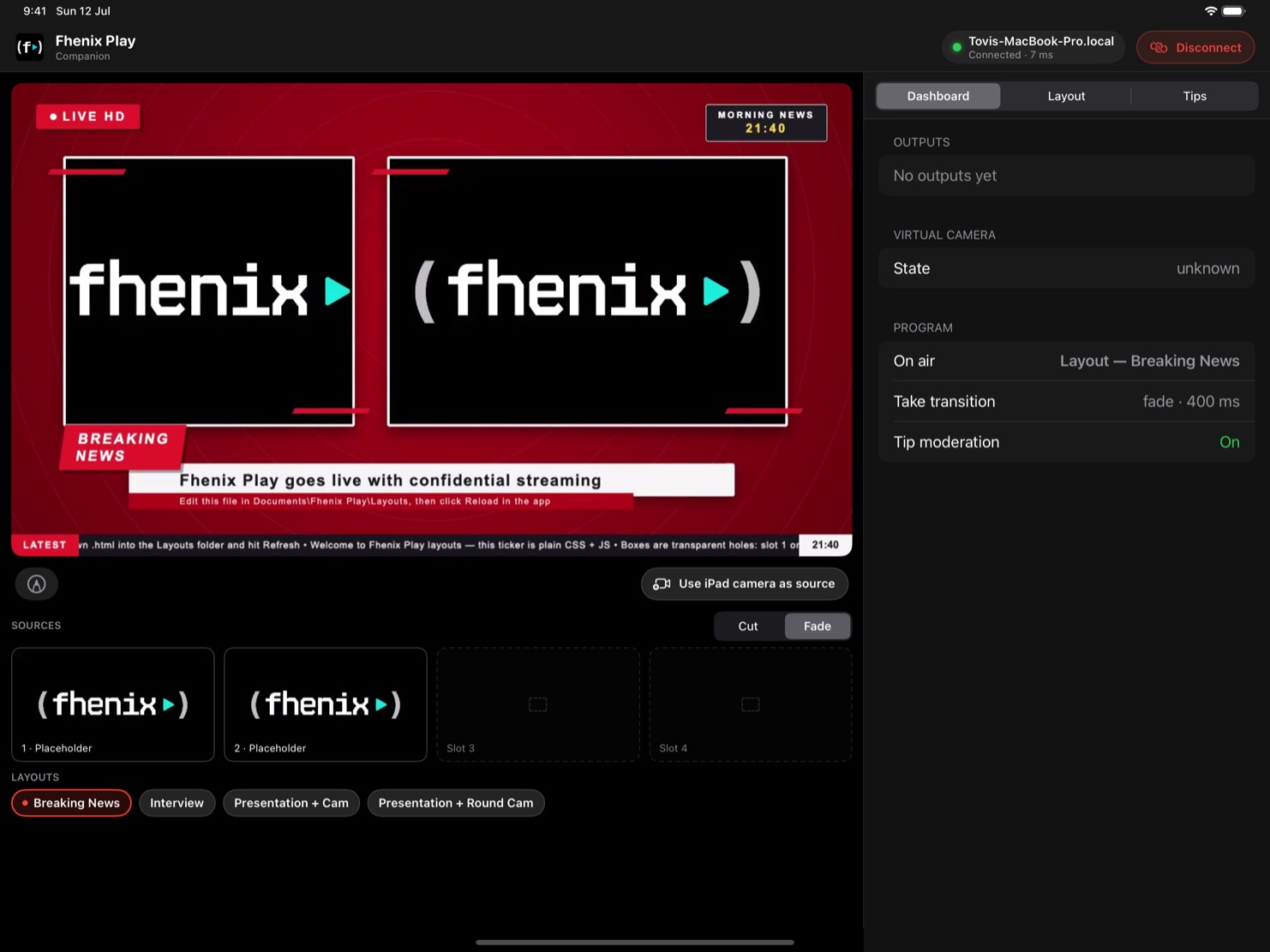Switch to the Layout tab
Screen dimensions: 1270x952
coord(1066,96)
